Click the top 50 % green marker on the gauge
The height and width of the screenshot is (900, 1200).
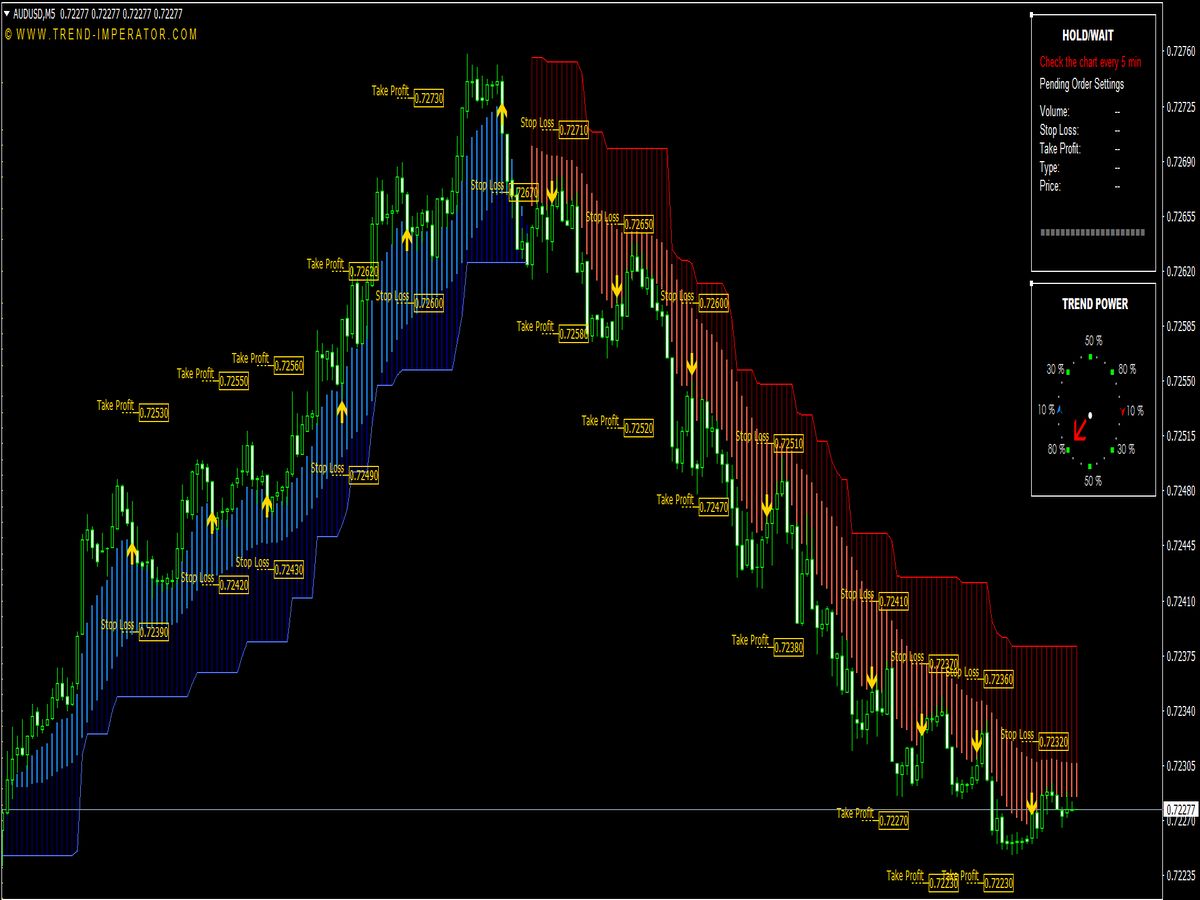pos(1090,356)
